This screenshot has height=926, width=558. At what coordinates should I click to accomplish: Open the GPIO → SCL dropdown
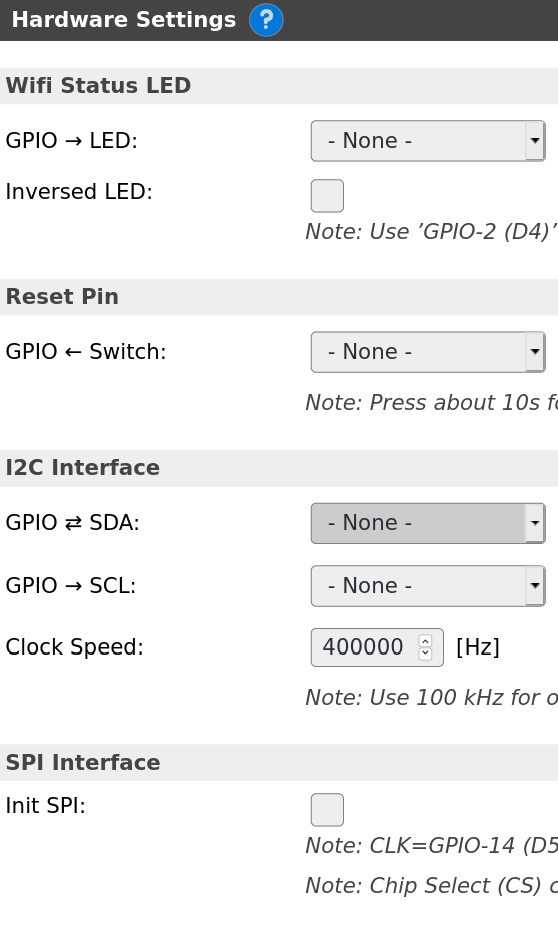428,585
